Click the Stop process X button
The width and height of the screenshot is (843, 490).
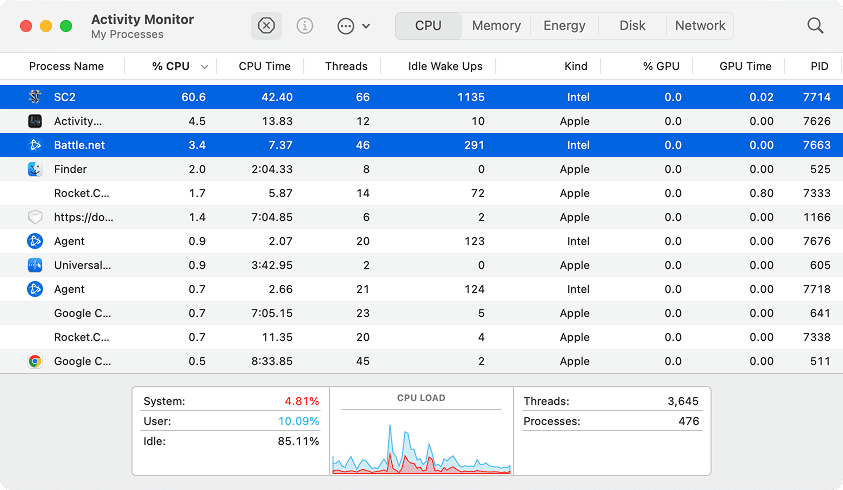pos(266,26)
